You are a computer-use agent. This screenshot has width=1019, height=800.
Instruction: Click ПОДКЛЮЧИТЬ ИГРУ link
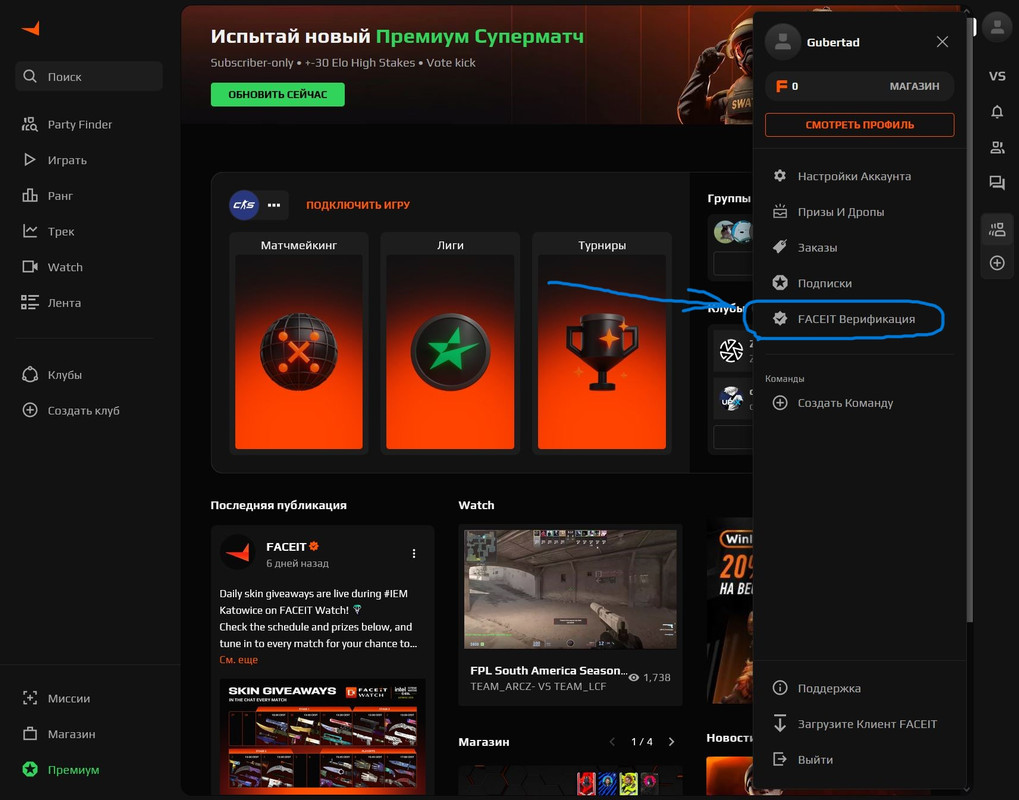tap(358, 205)
